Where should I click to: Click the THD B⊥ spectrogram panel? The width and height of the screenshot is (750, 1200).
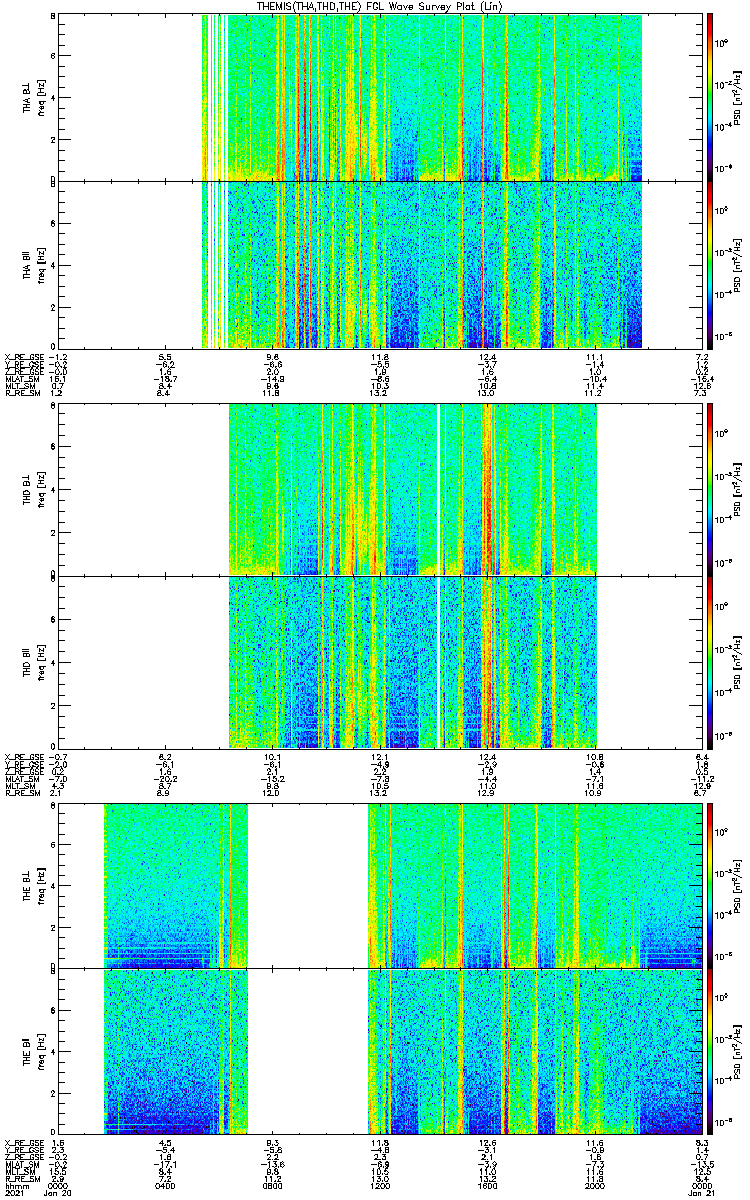[x=378, y=489]
